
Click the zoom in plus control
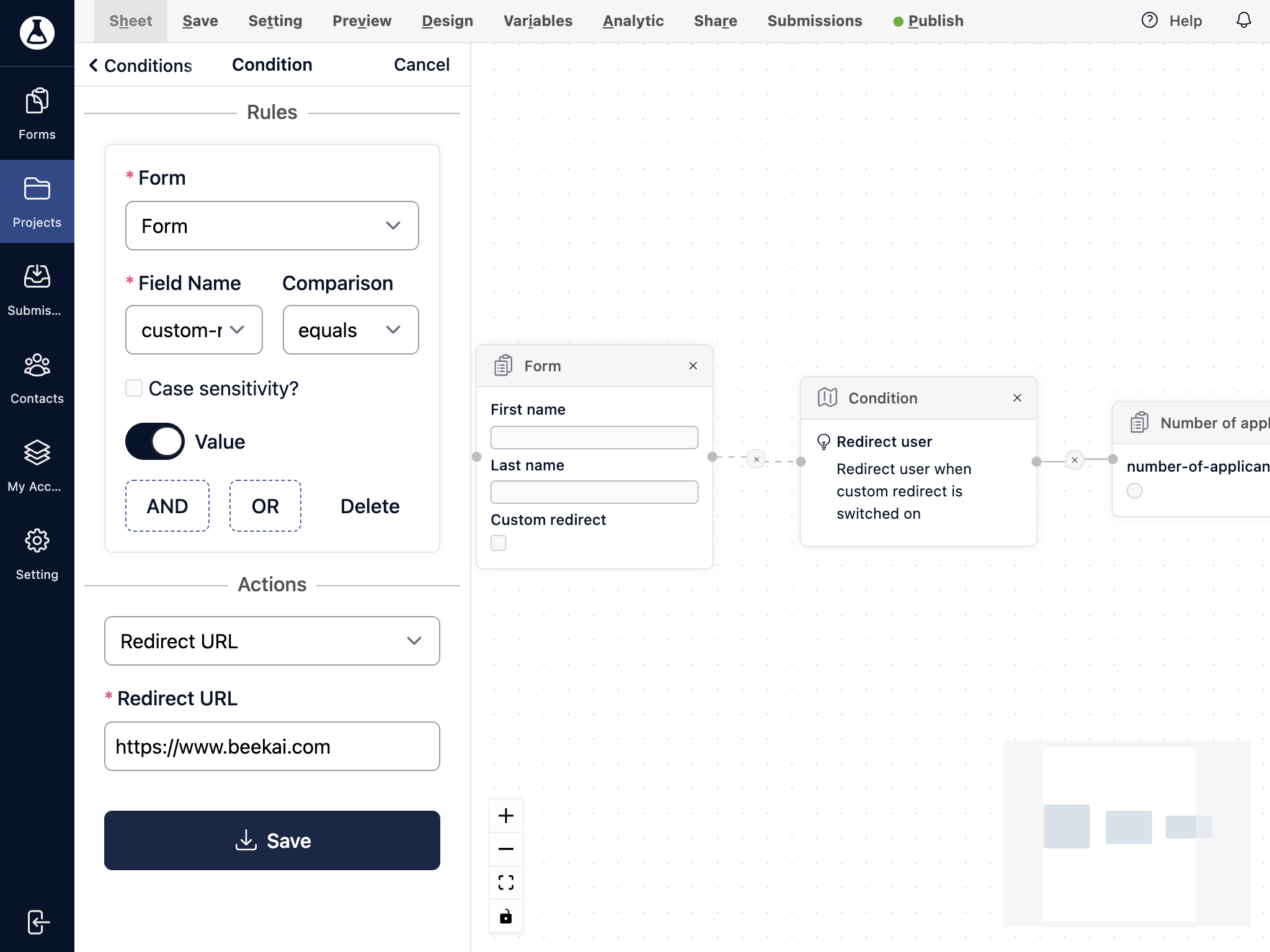point(506,816)
